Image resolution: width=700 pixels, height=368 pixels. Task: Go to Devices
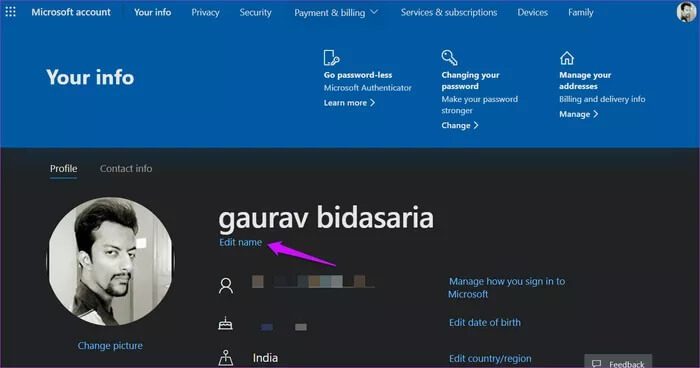click(533, 13)
